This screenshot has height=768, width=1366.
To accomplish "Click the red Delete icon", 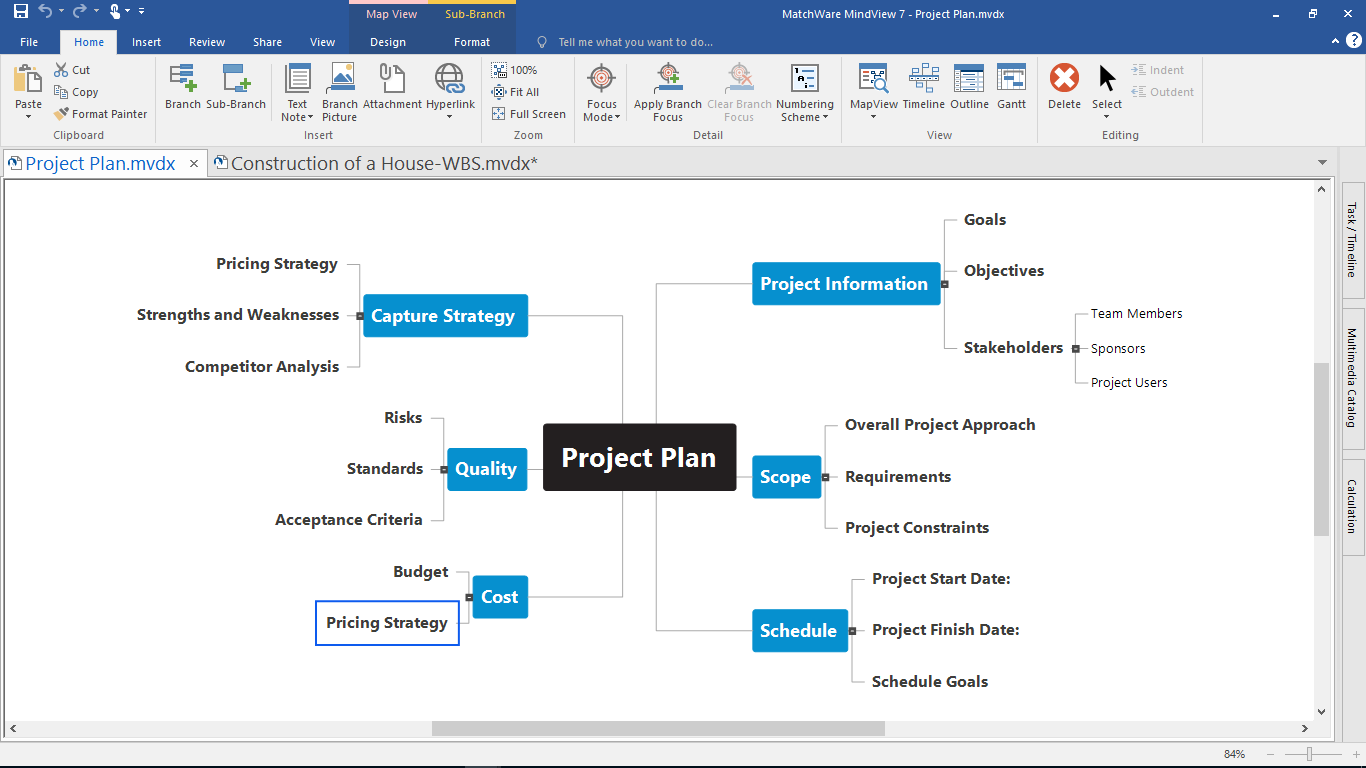I will tap(1064, 86).
